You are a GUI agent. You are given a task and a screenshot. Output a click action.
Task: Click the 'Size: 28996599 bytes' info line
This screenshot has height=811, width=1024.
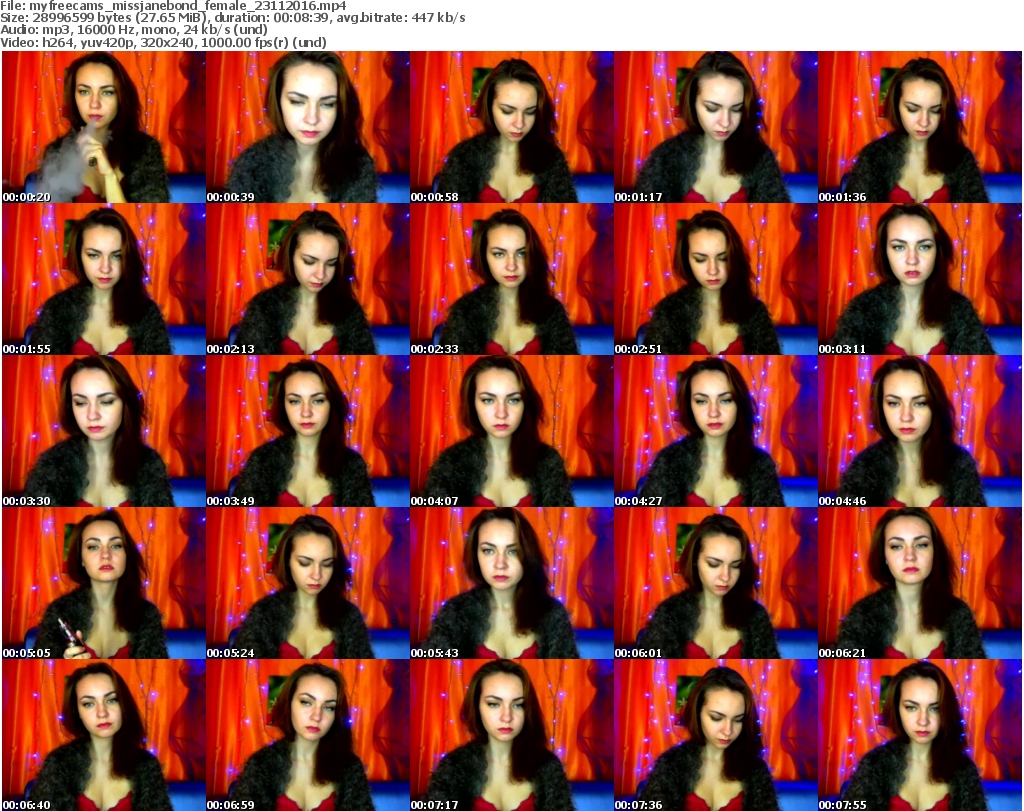[x=232, y=18]
